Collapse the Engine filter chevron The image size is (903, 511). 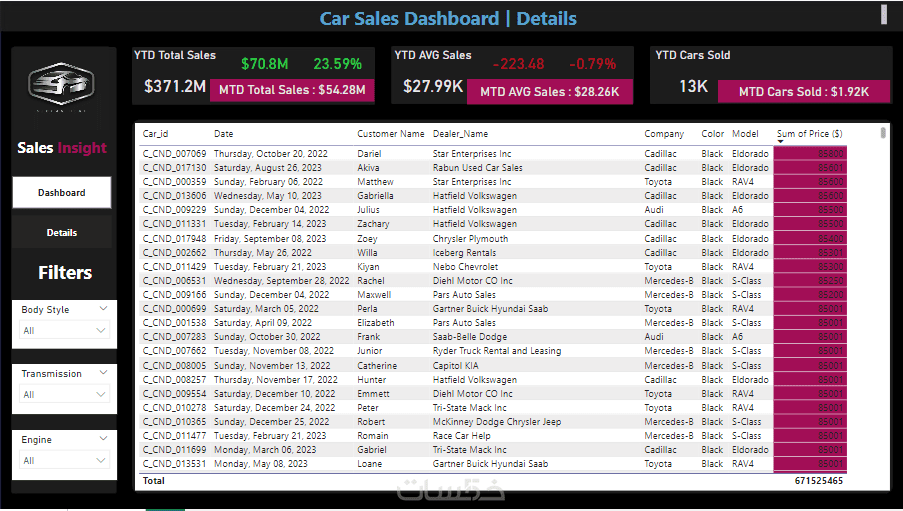click(103, 438)
